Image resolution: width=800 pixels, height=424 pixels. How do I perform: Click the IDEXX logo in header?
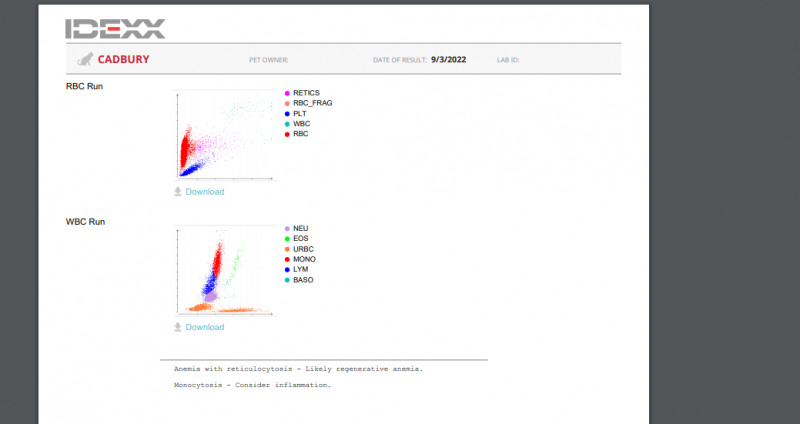(115, 28)
